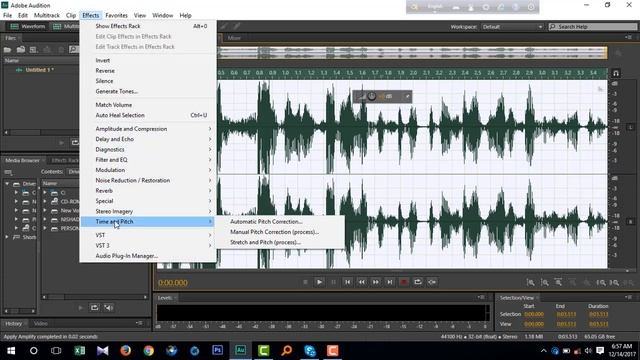Expand Delay and Echo submenu
The width and height of the screenshot is (640, 360).
click(148, 139)
